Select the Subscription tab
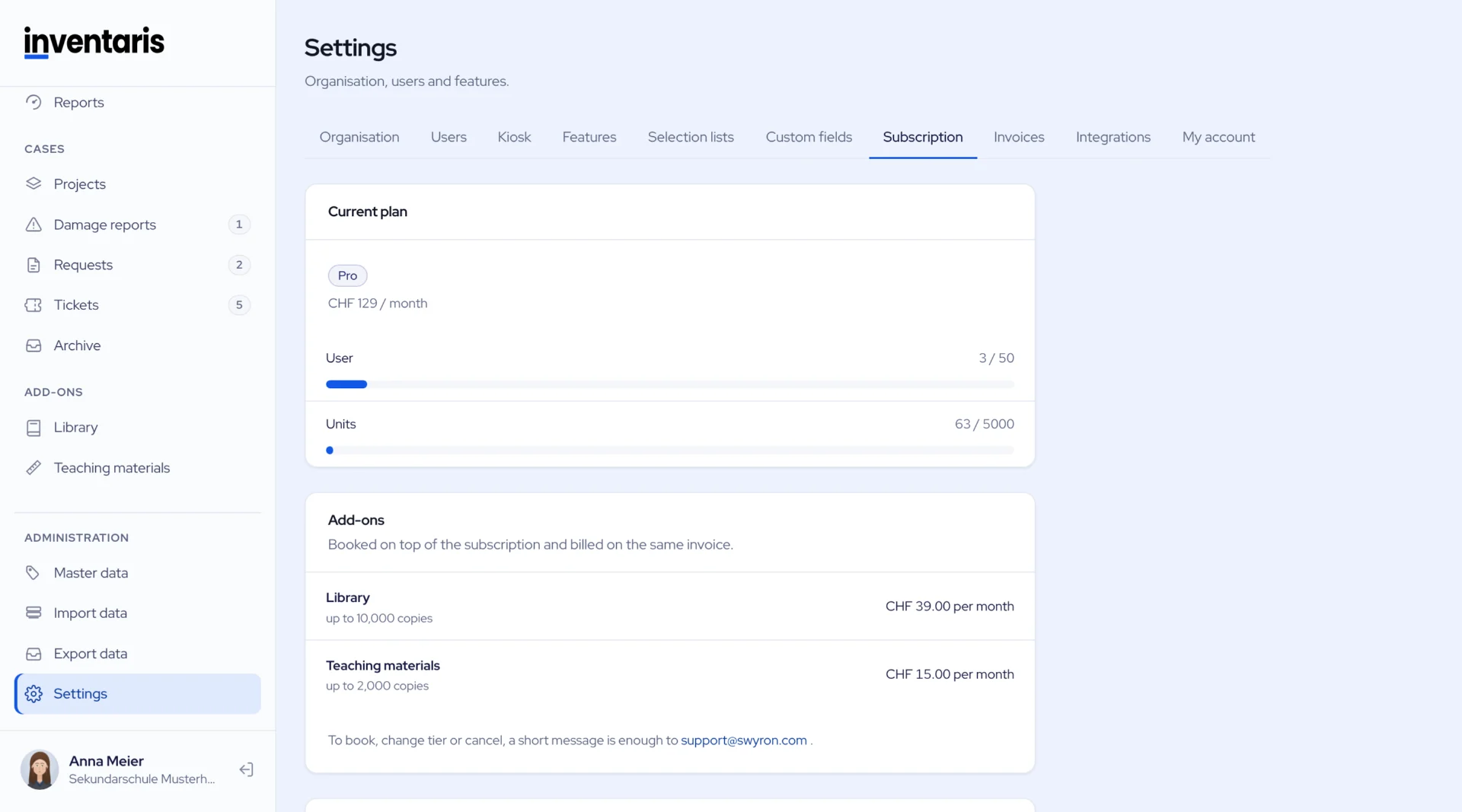Image resolution: width=1462 pixels, height=812 pixels. [x=923, y=137]
